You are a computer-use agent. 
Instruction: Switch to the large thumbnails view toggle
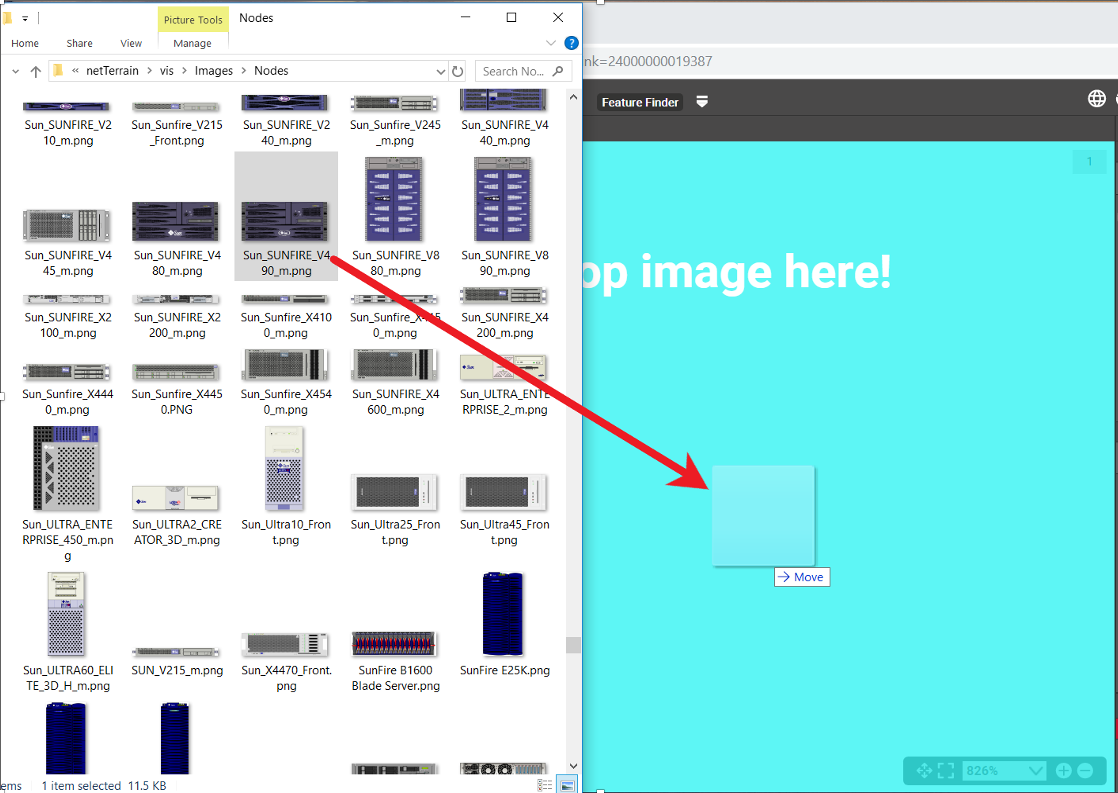point(566,785)
